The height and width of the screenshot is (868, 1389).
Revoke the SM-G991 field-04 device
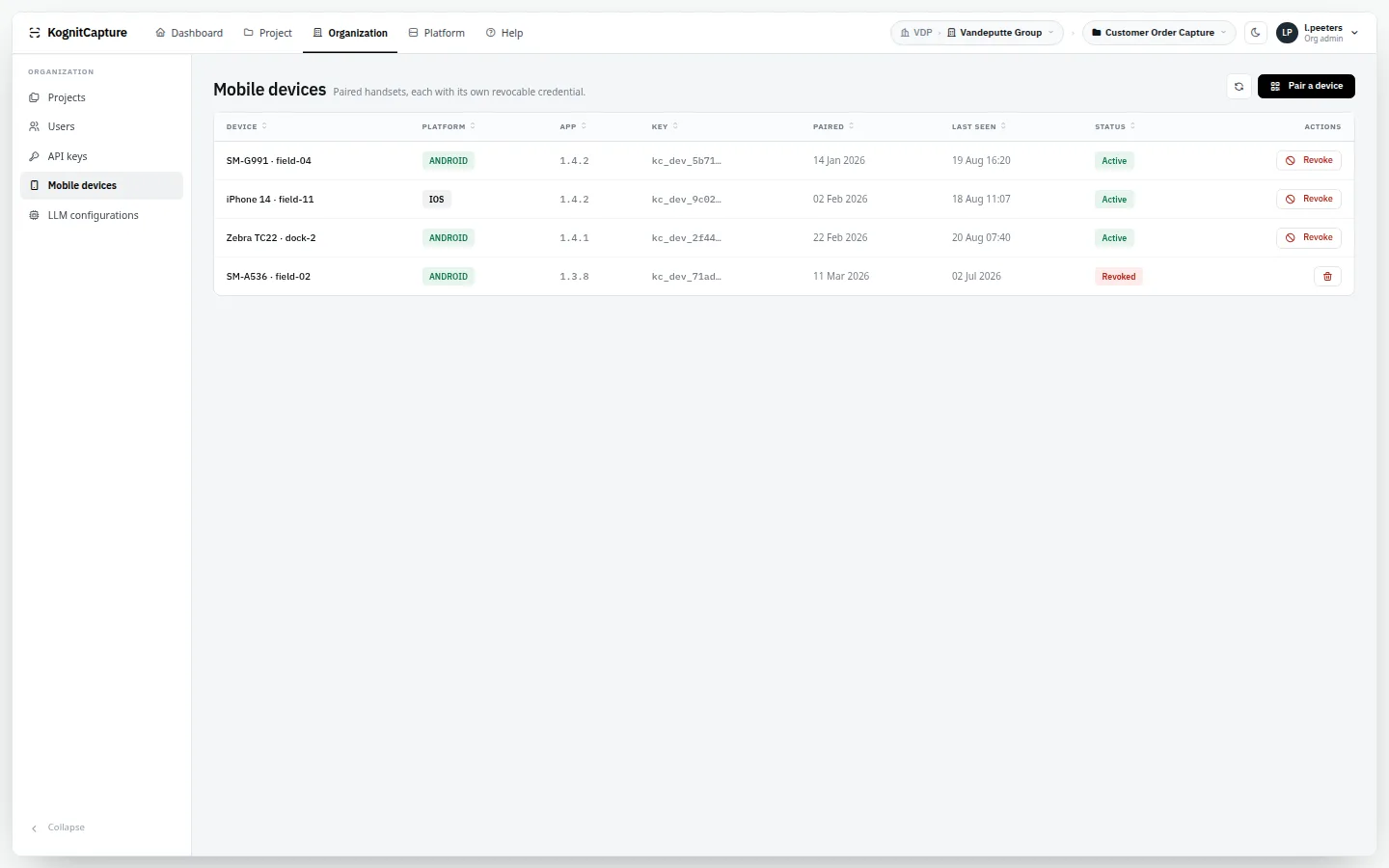click(1309, 161)
